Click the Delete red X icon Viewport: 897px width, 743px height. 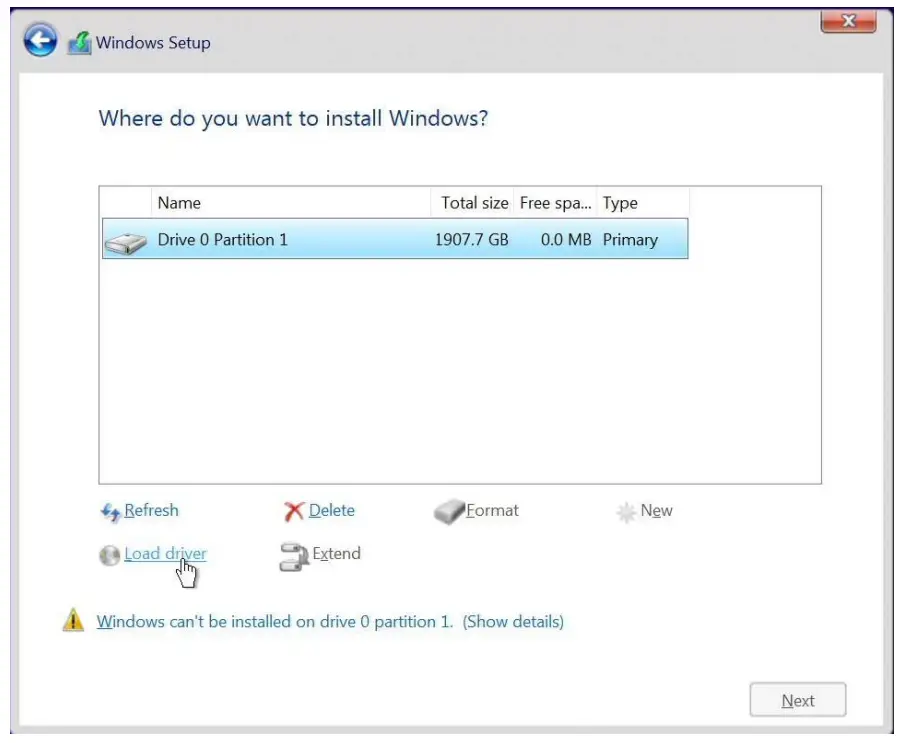pos(294,510)
